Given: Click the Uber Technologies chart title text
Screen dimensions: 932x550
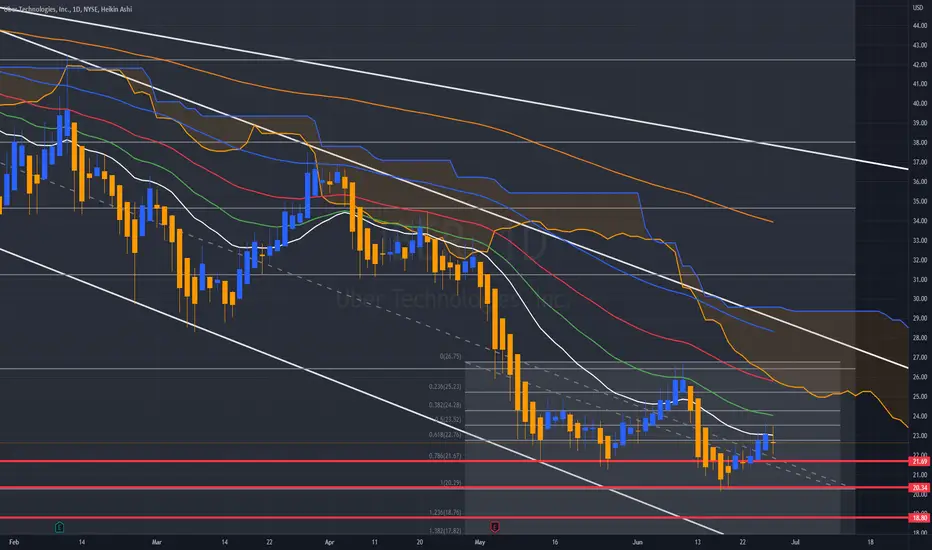Looking at the screenshot, I should pos(68,10).
